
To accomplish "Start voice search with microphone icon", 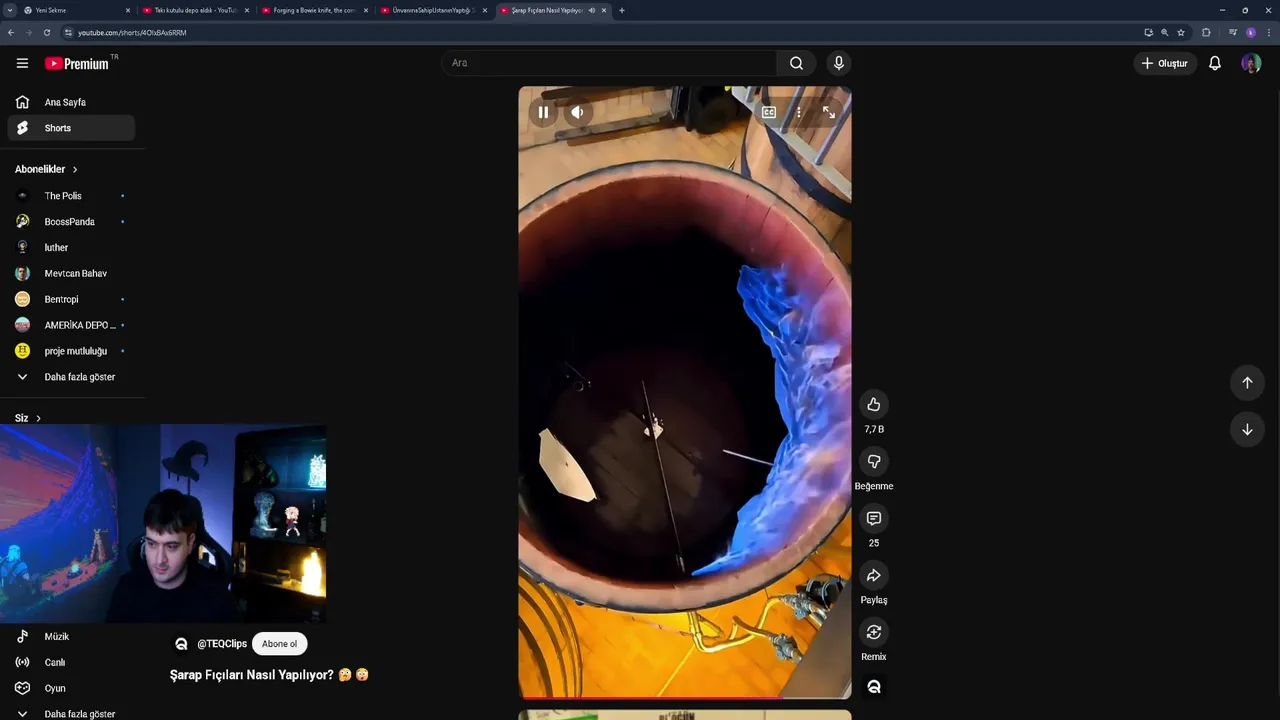I will [839, 63].
